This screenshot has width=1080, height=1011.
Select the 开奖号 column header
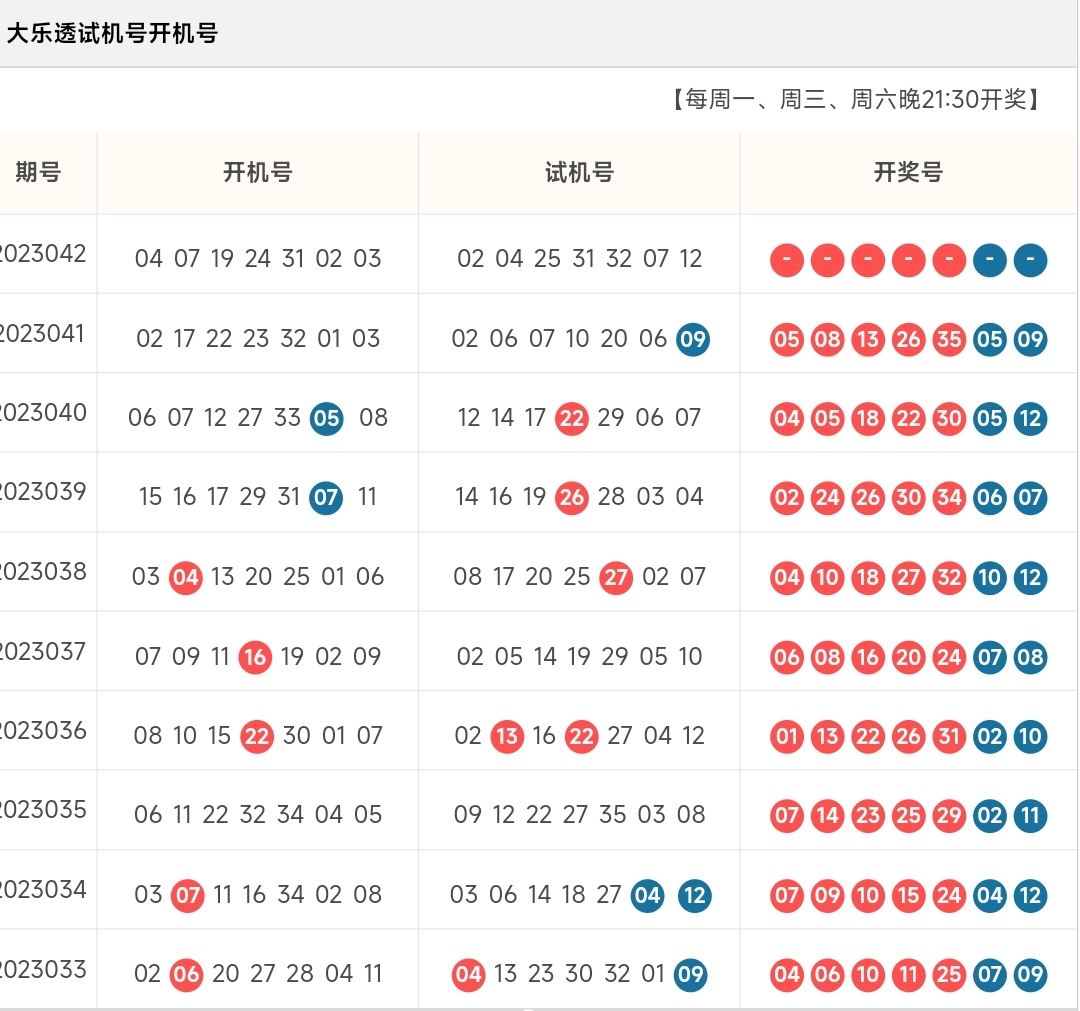point(908,172)
